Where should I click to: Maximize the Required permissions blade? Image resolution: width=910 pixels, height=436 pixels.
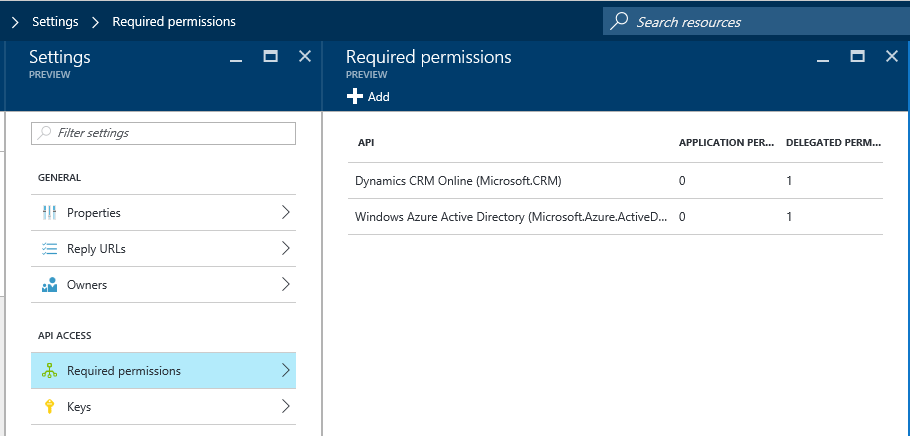(857, 57)
